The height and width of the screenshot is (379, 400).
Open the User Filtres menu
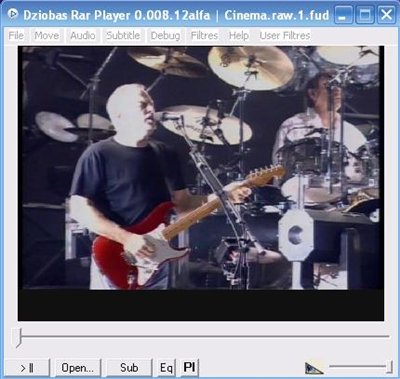pos(285,35)
